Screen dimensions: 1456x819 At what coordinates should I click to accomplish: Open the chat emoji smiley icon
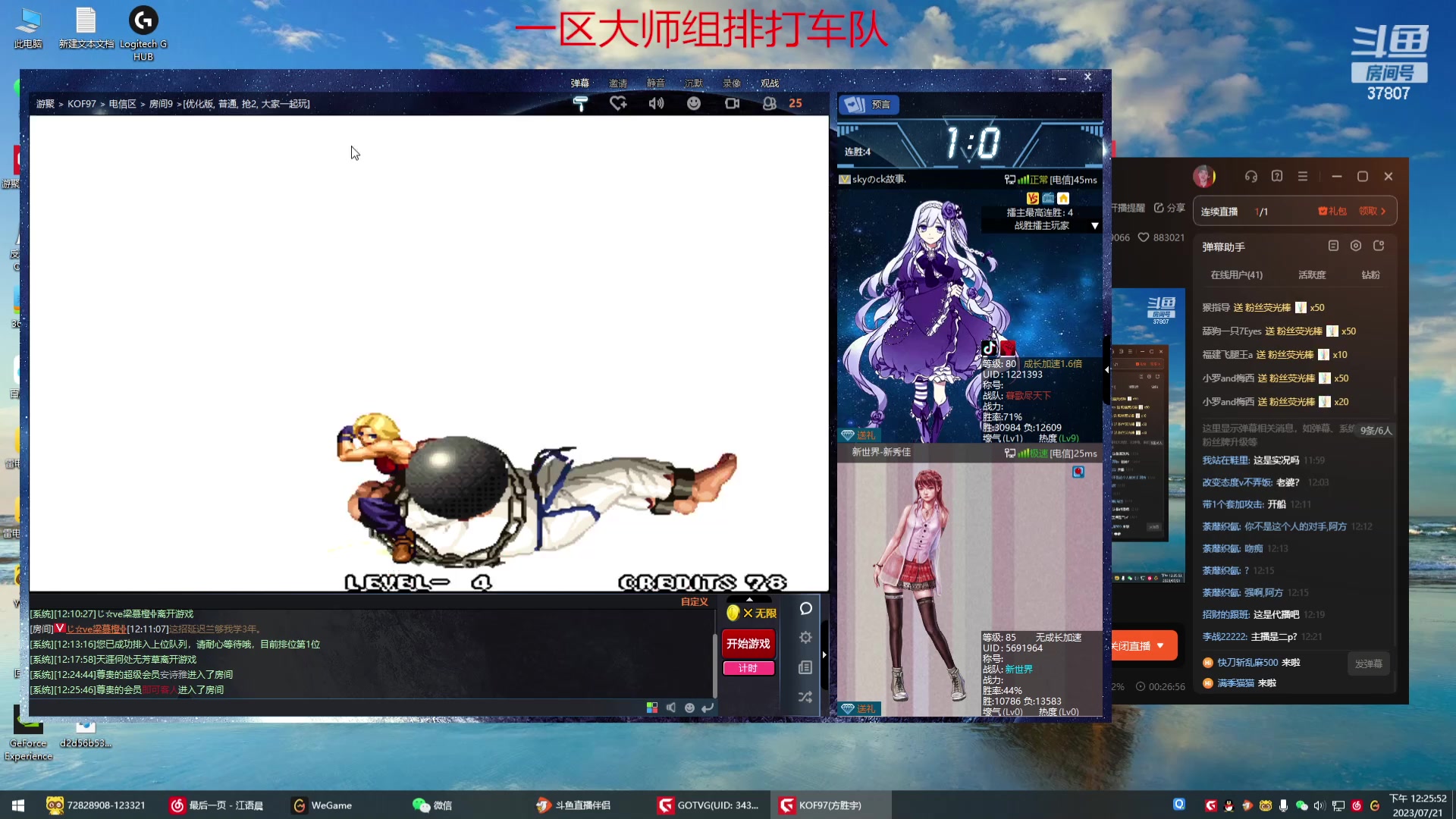pyautogui.click(x=689, y=708)
